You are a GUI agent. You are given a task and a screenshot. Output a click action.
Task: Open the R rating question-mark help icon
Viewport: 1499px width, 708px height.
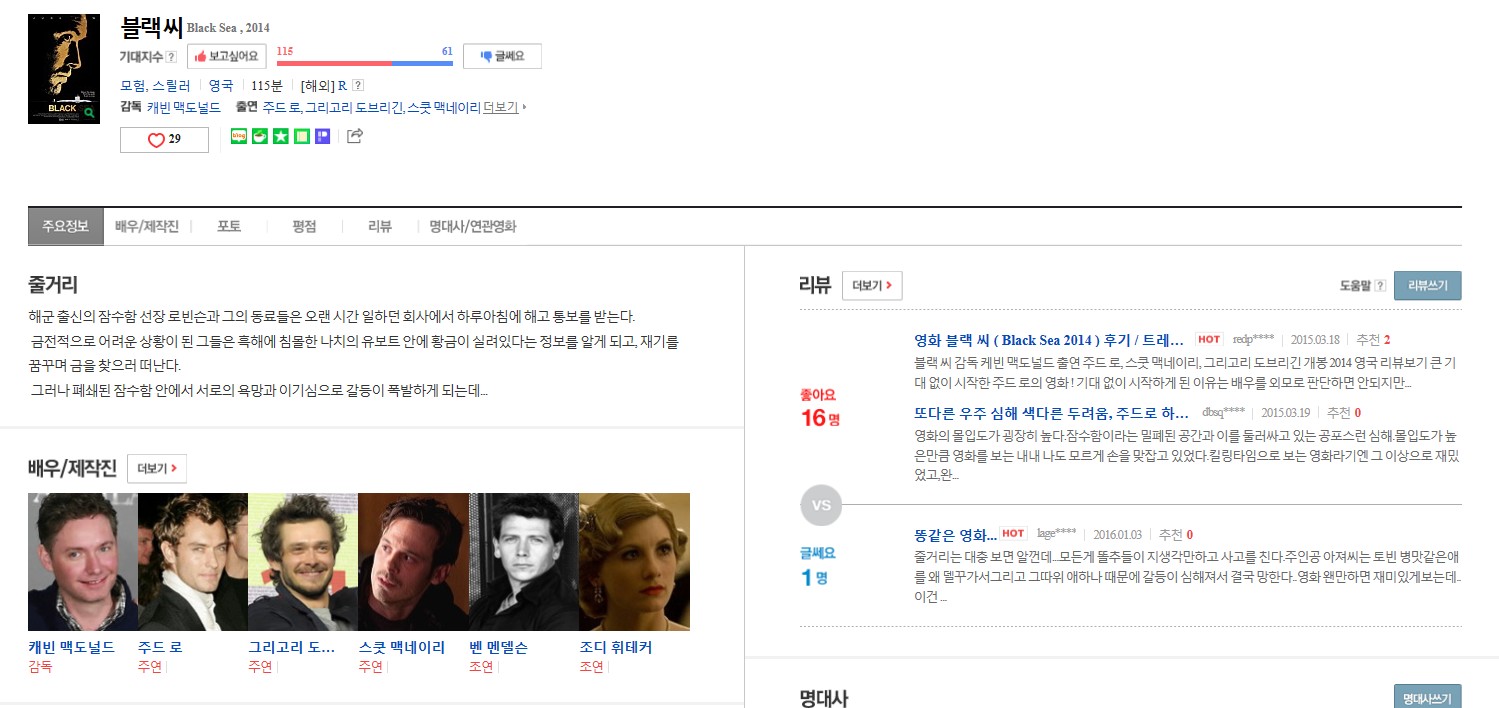pyautogui.click(x=358, y=86)
